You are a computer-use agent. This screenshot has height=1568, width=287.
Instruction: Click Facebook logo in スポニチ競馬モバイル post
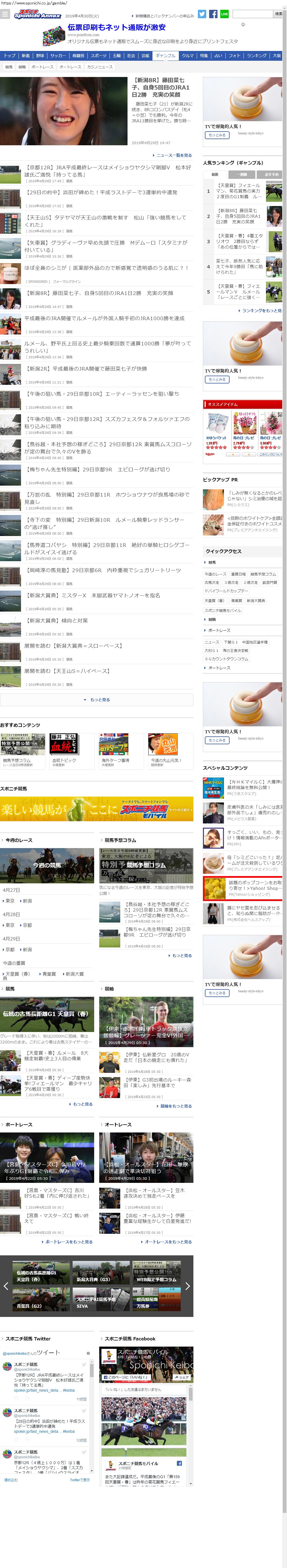point(179,1463)
